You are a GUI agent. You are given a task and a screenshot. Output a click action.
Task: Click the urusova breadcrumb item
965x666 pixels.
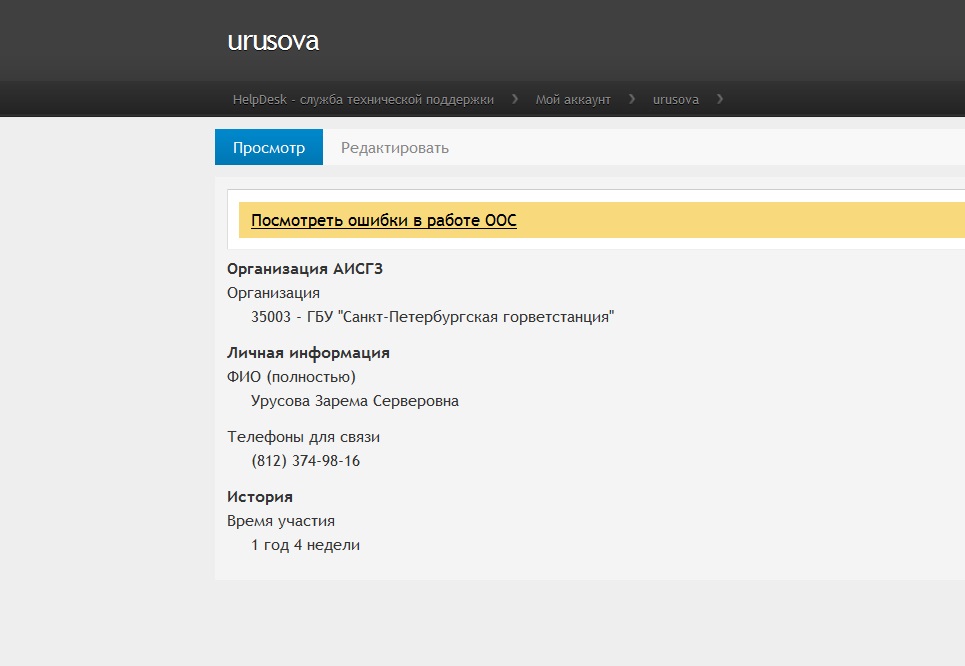(676, 99)
